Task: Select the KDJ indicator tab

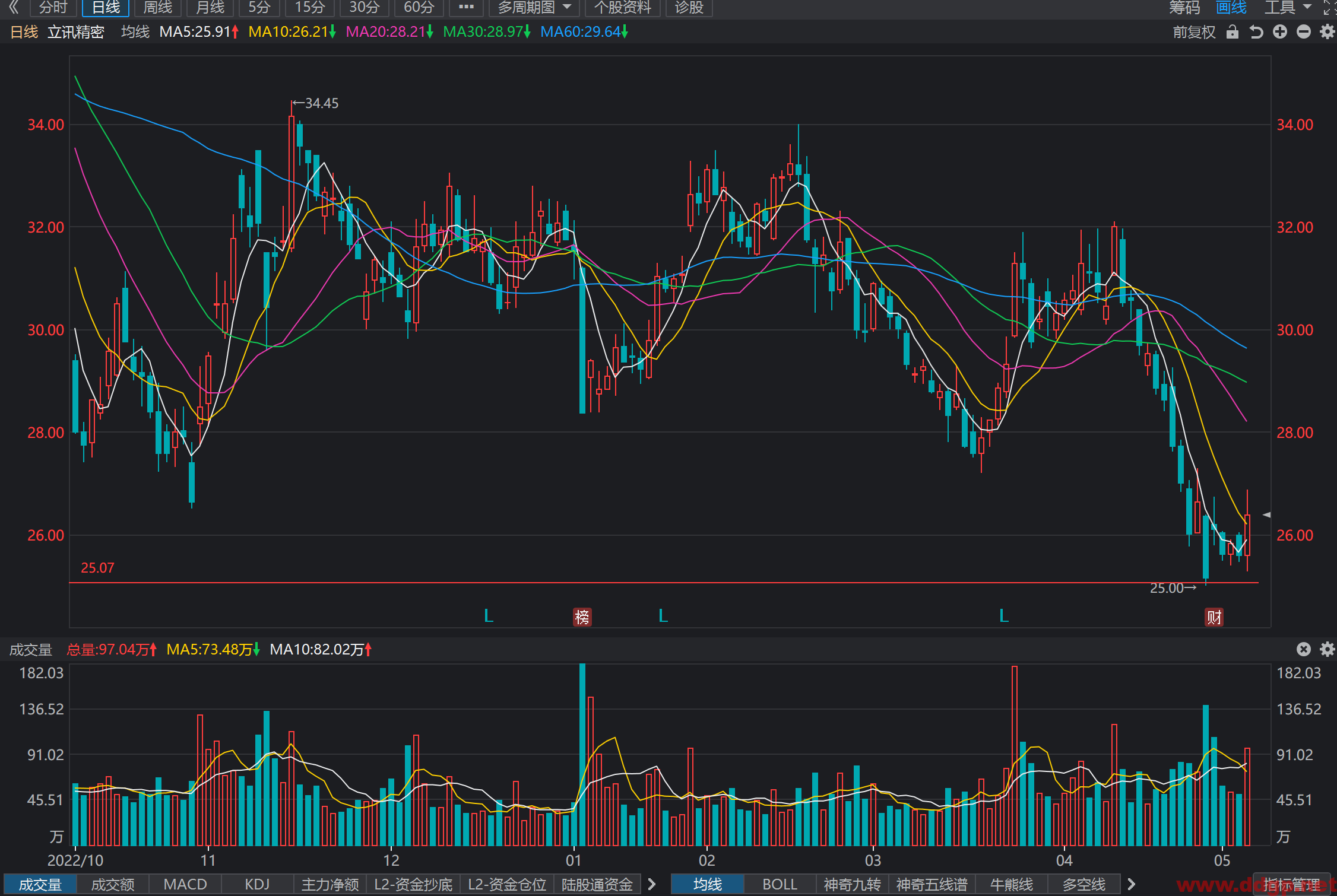Action: 258,885
